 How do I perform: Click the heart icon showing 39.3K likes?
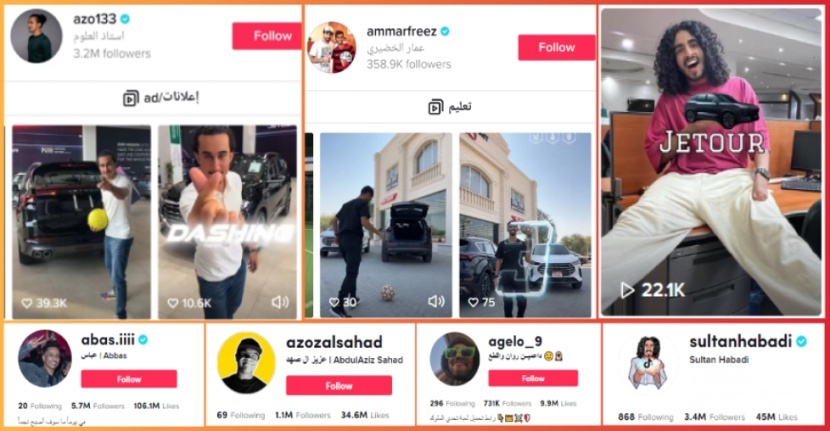26,303
